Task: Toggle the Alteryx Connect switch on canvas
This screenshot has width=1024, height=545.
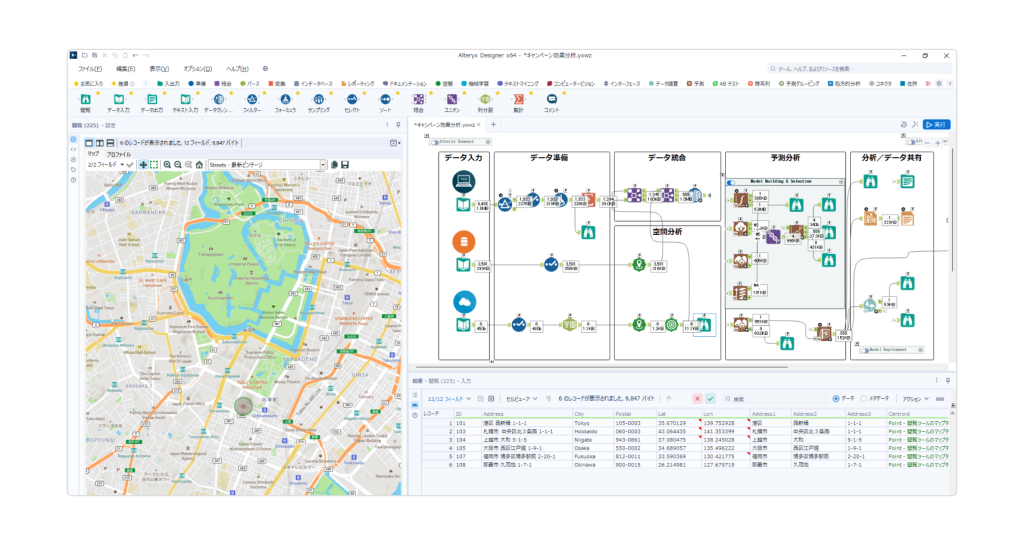Action: [x=437, y=142]
